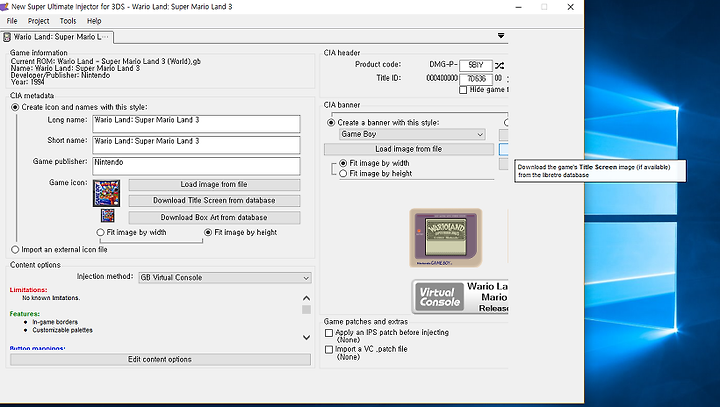Open the banner style Game Boy dropdown

(x=412, y=134)
